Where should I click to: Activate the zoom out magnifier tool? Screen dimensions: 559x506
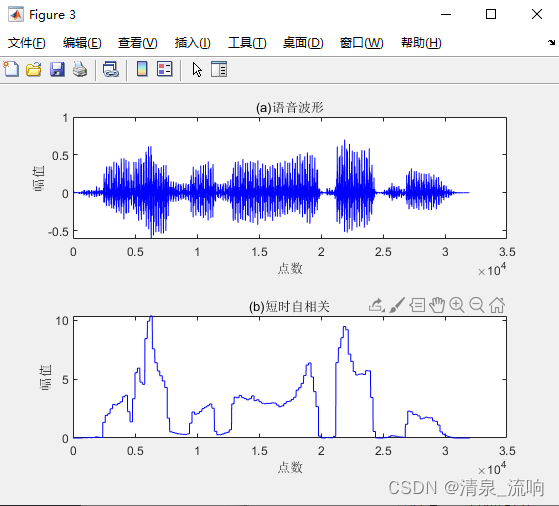(x=477, y=306)
